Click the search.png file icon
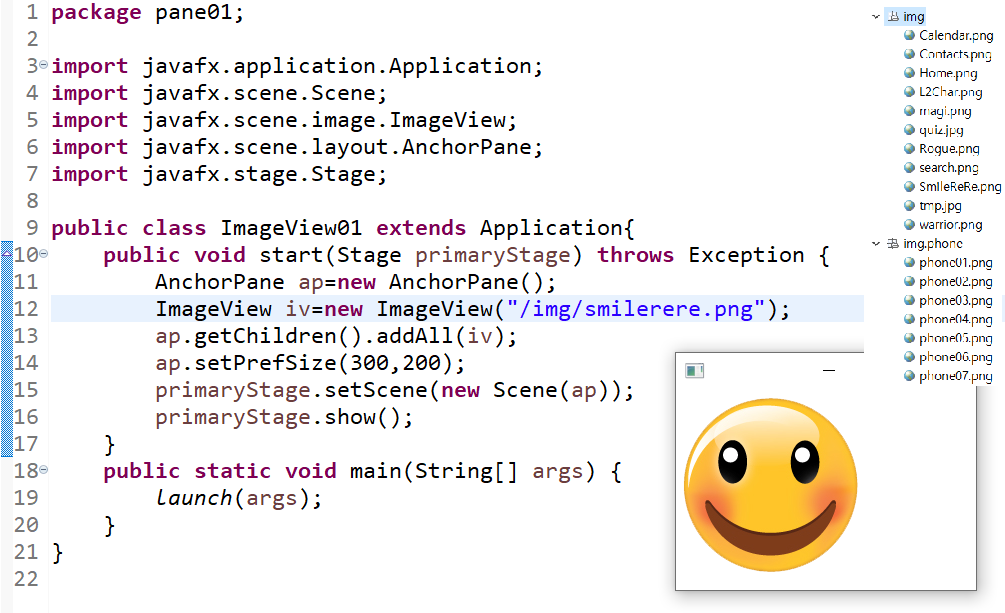 coord(909,168)
